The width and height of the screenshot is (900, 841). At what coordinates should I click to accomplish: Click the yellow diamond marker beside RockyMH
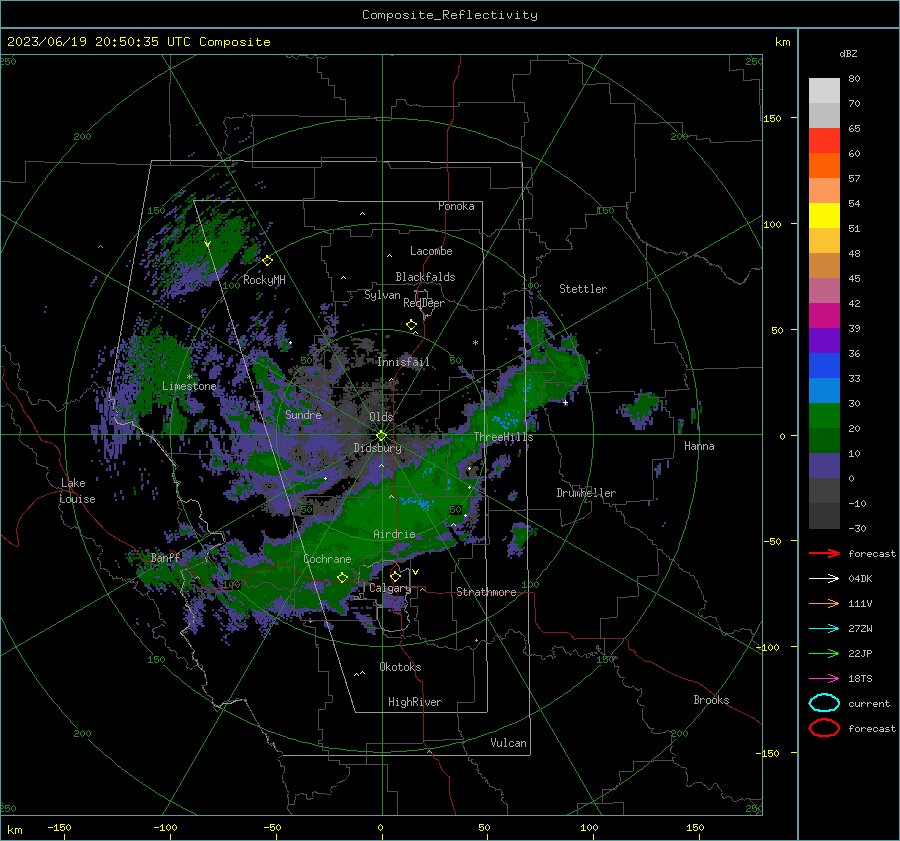pyautogui.click(x=267, y=261)
